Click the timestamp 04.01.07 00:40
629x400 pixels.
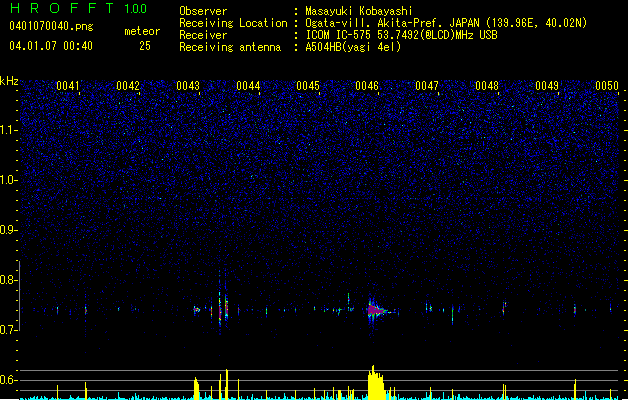click(51, 46)
